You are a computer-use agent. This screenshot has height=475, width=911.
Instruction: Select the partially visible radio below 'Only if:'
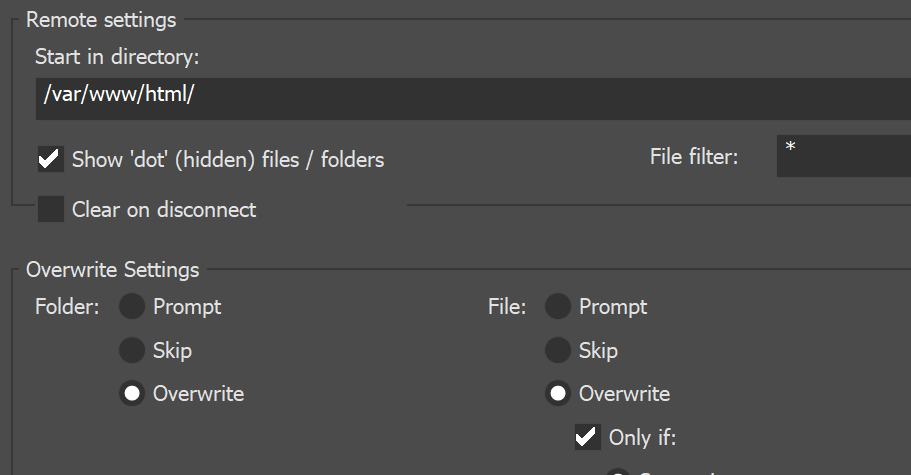pyautogui.click(x=618, y=471)
